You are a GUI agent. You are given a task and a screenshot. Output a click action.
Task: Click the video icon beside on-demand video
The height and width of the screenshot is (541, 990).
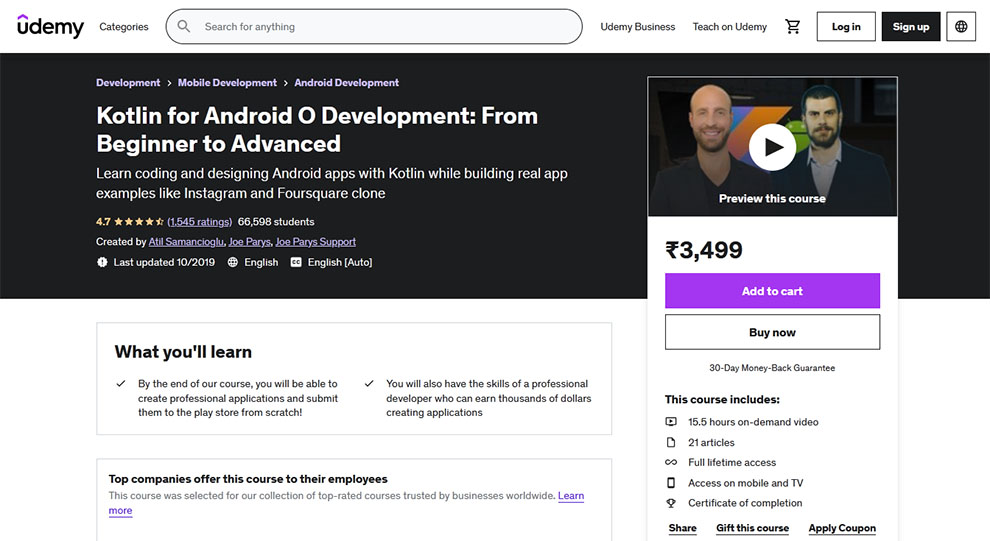(x=671, y=422)
